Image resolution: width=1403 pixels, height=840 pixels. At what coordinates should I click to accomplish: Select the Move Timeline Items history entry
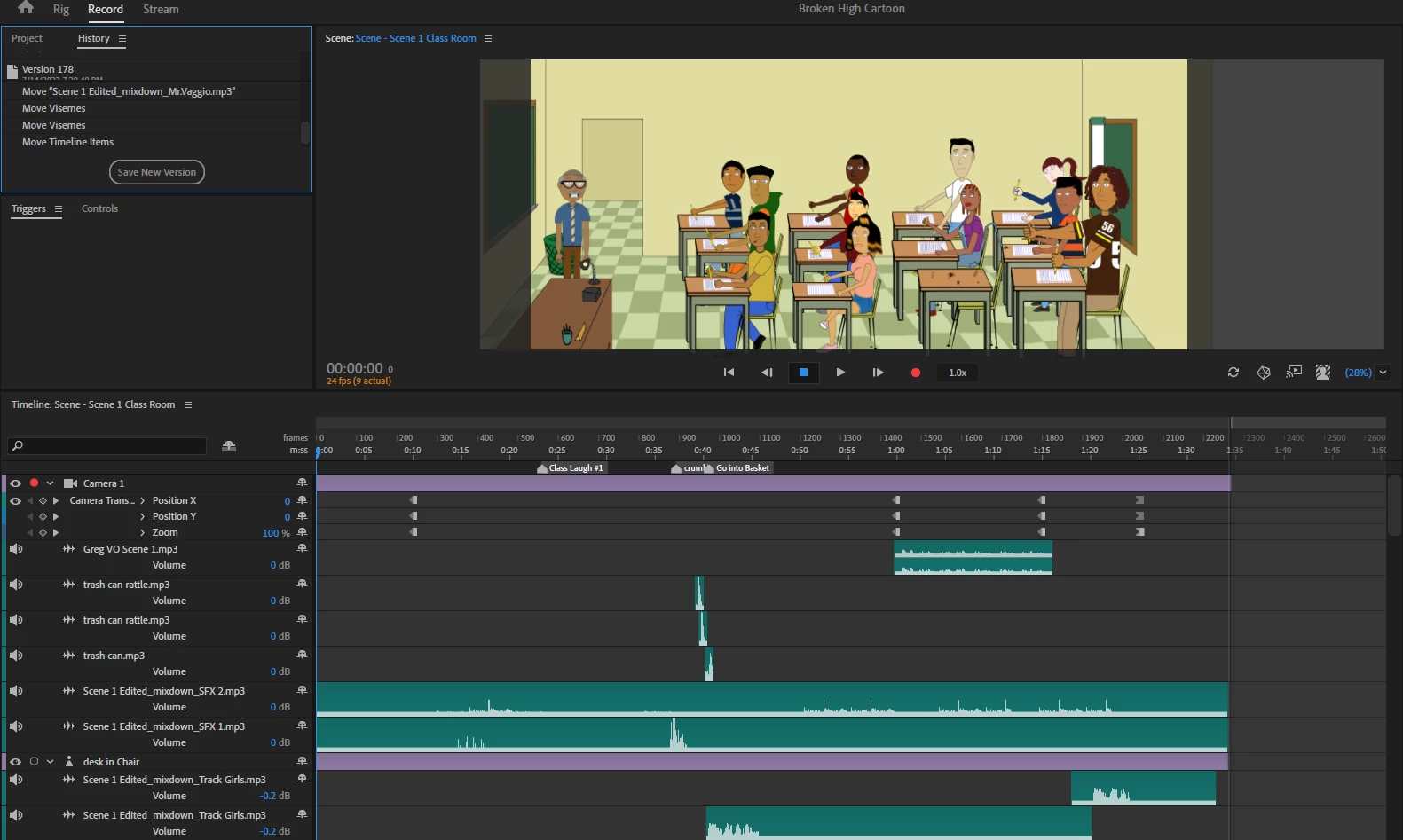click(67, 142)
